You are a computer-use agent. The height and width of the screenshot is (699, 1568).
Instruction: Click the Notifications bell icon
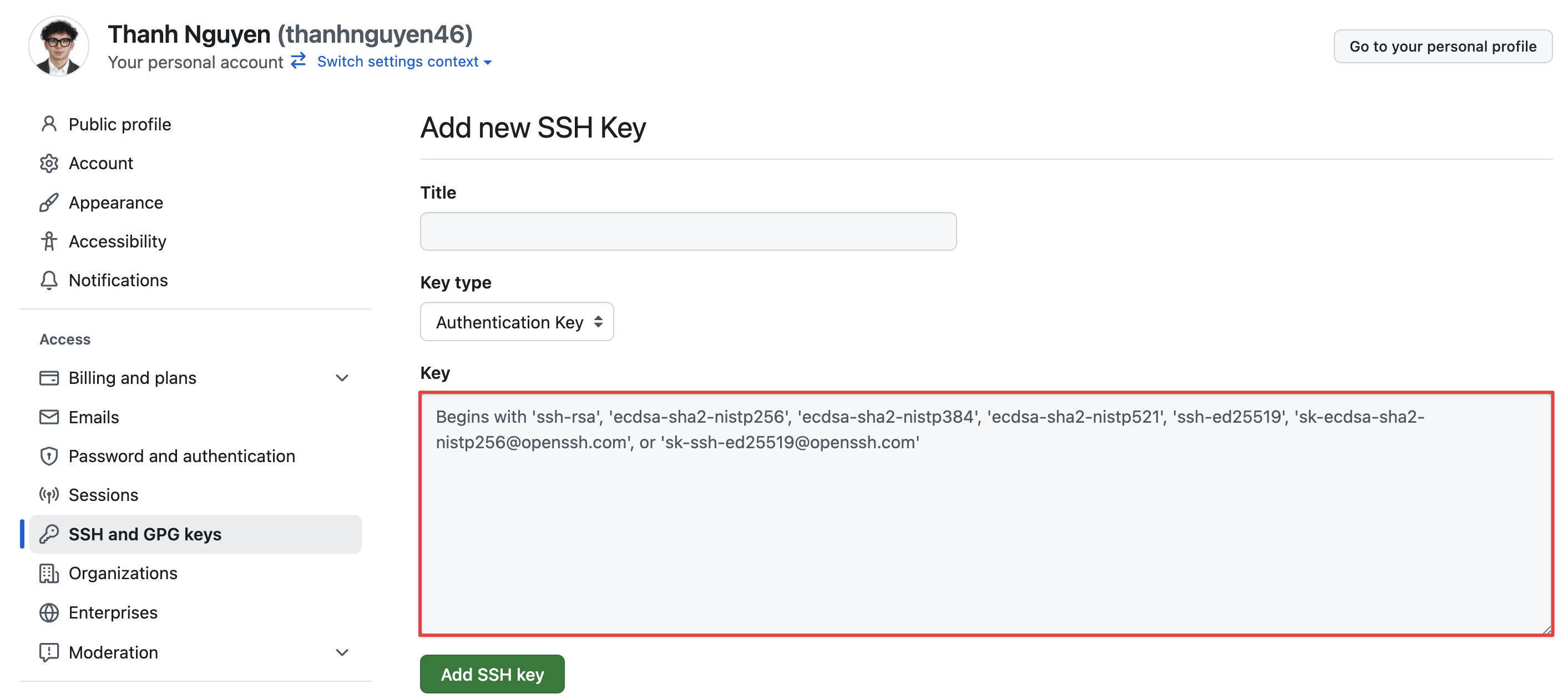pyautogui.click(x=49, y=281)
